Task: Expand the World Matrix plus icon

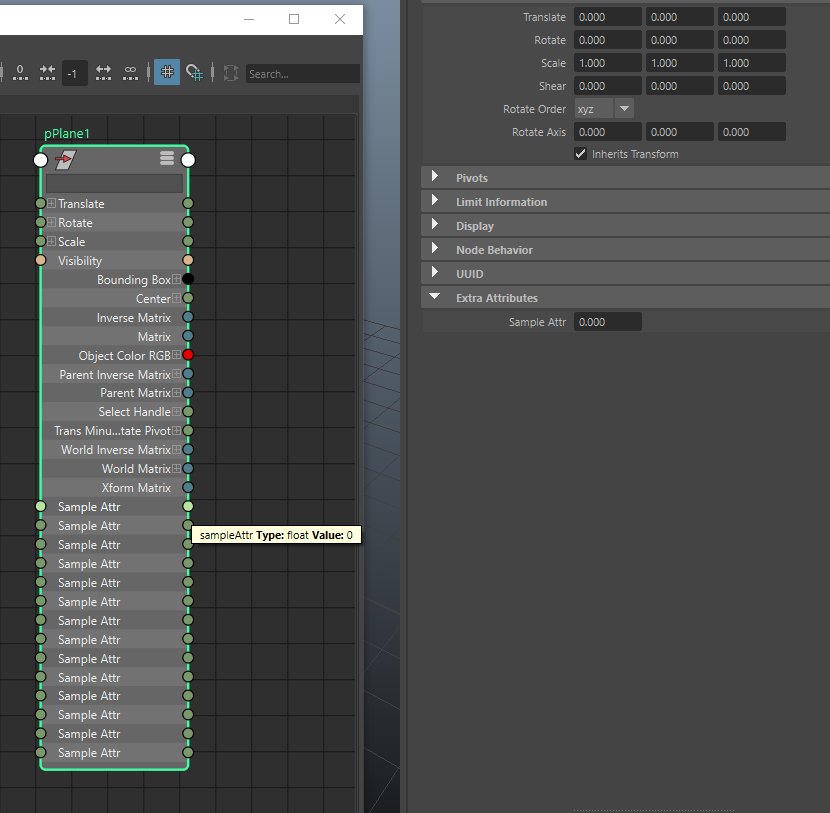Action: 176,468
